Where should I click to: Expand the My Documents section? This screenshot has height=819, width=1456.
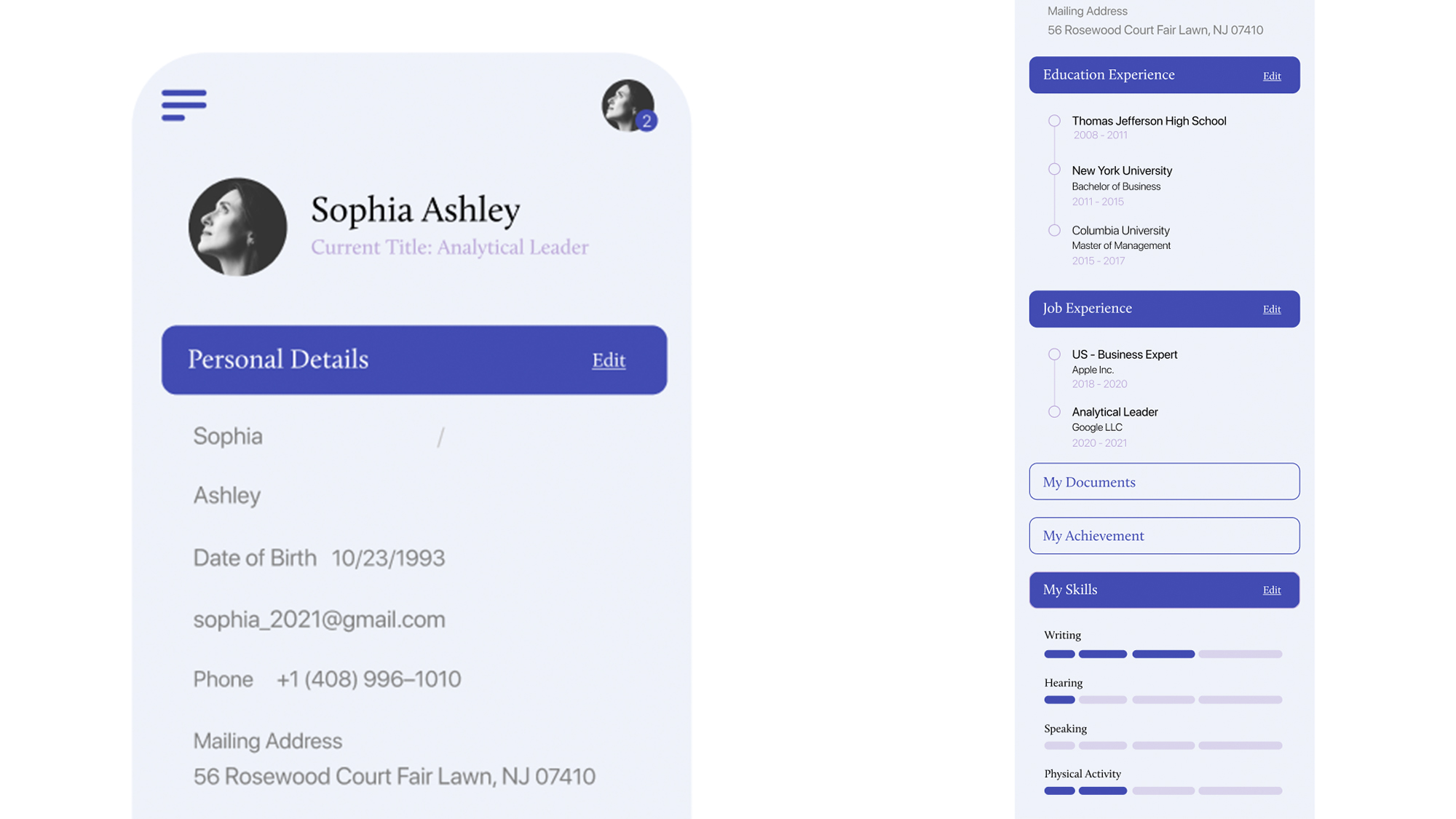(1163, 482)
